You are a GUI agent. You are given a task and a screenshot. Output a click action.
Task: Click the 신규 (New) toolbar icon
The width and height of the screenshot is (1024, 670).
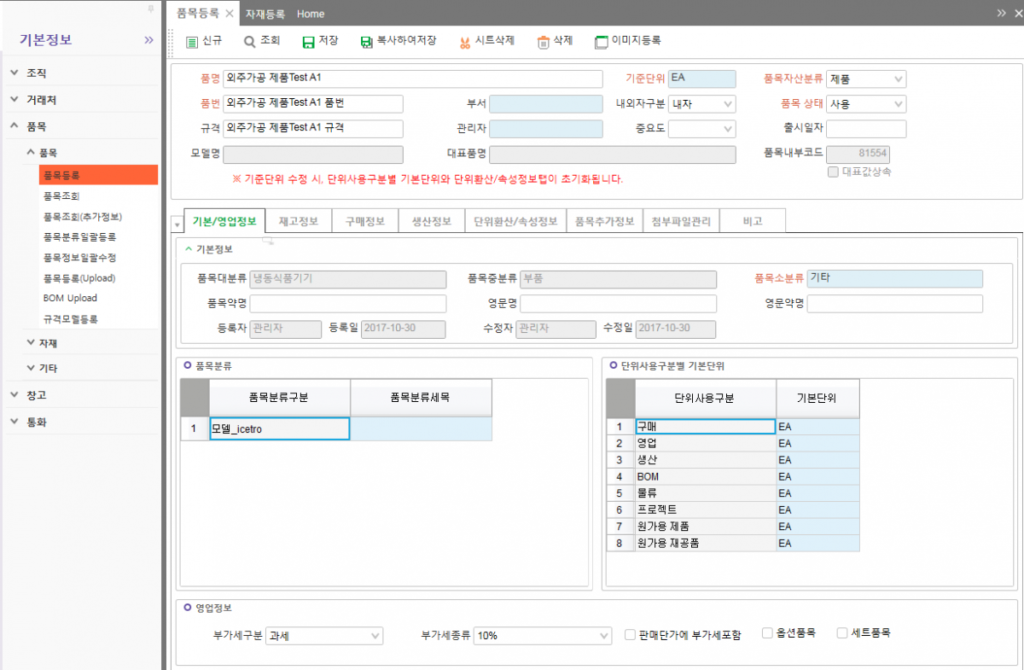[192, 42]
